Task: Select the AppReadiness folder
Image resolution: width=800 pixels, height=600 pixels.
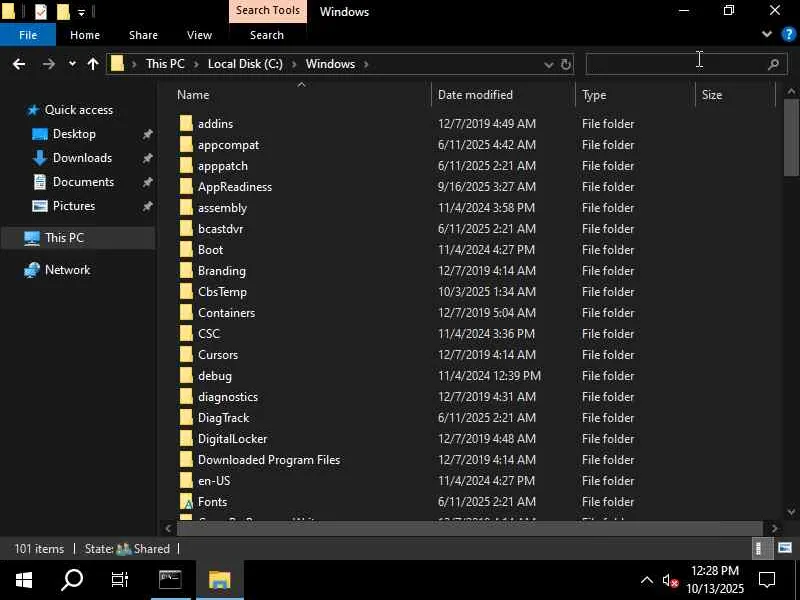Action: pyautogui.click(x=235, y=187)
